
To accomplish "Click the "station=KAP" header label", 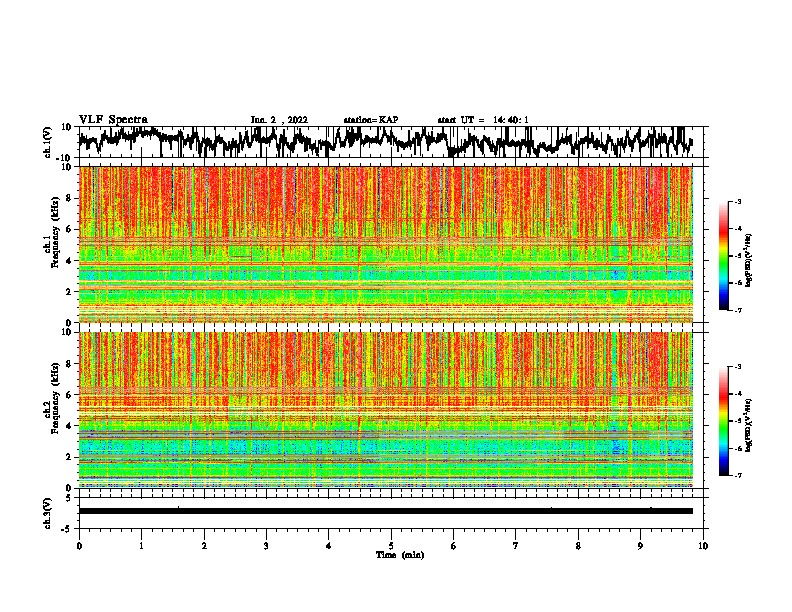I will coord(371,120).
